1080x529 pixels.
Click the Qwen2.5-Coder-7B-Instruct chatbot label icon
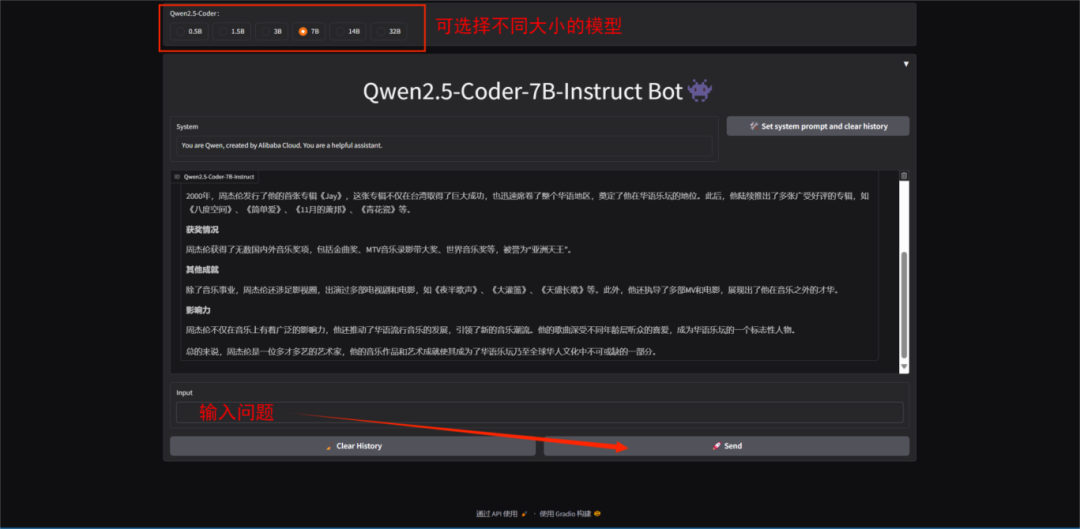[177, 177]
